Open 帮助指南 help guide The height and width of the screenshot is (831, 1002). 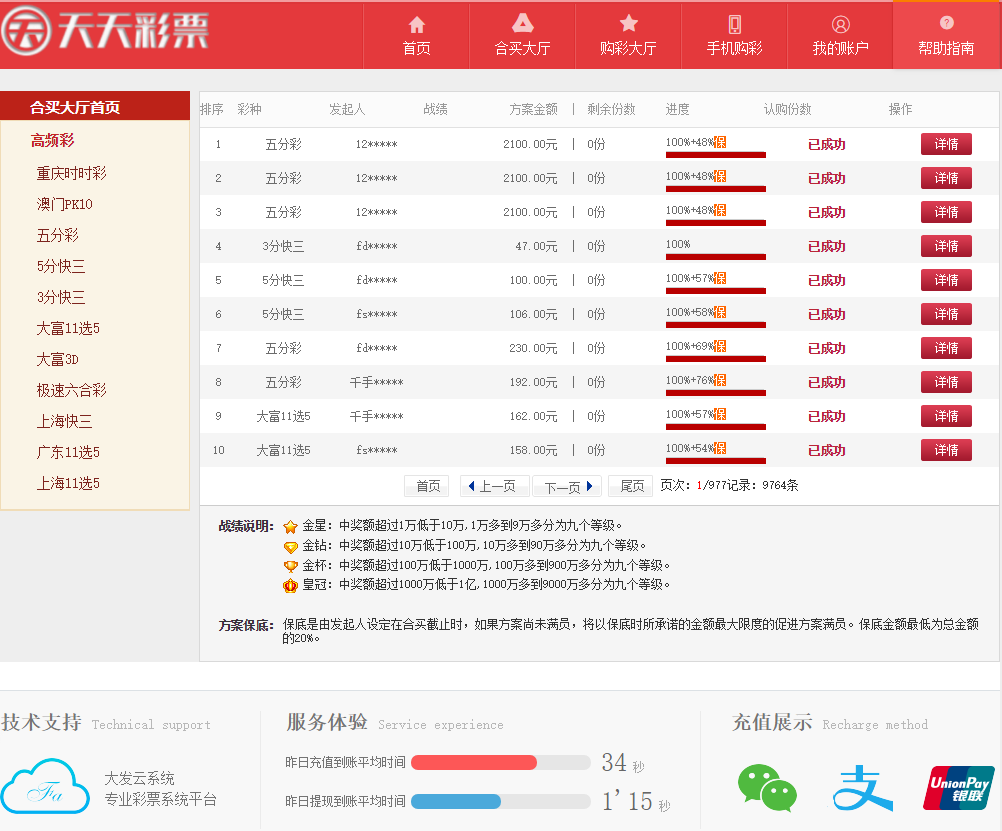pos(946,35)
